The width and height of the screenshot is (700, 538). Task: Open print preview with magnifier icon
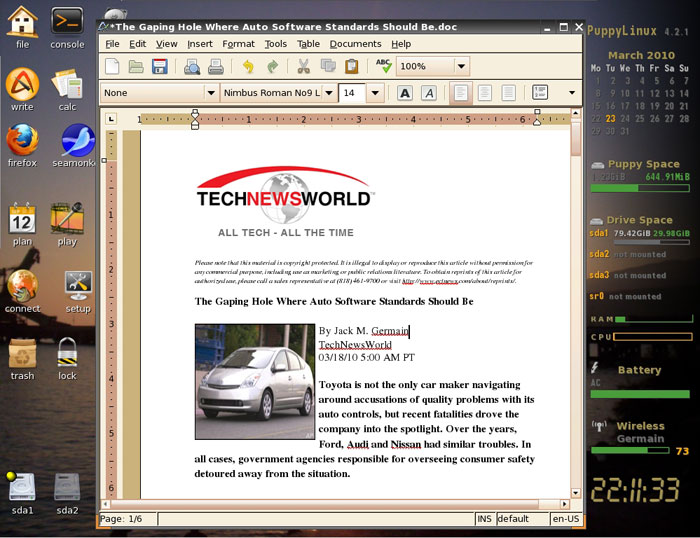(x=192, y=67)
